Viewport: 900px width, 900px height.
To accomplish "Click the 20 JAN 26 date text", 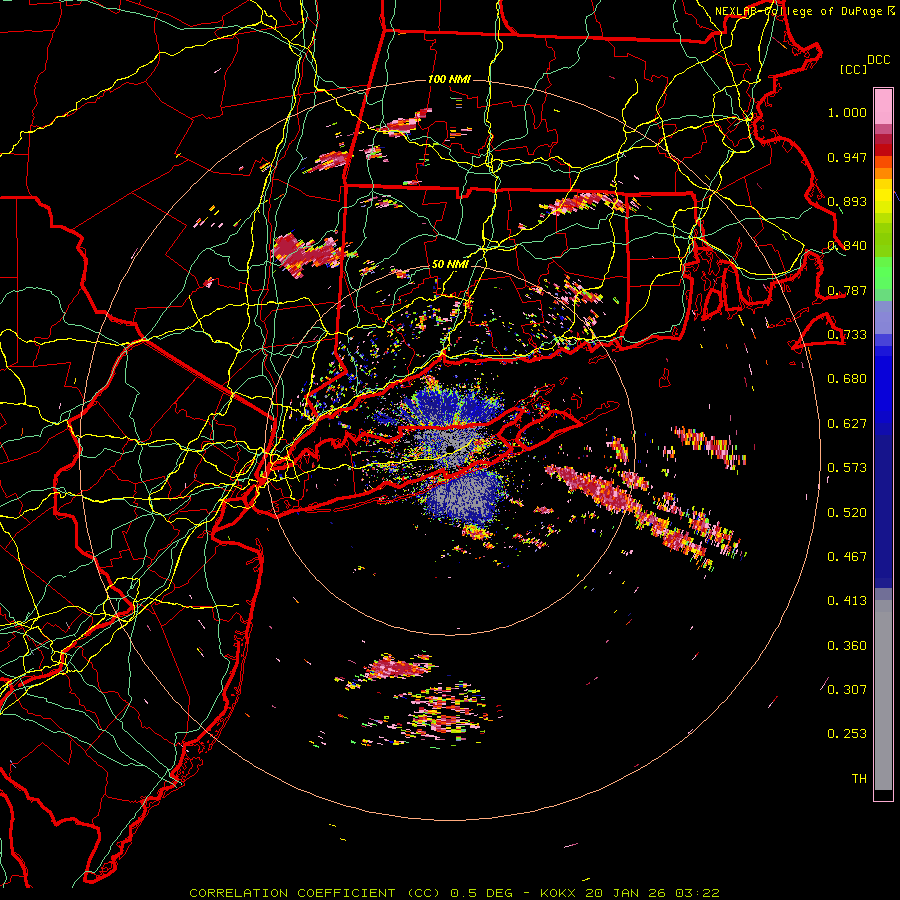I will coord(625,893).
